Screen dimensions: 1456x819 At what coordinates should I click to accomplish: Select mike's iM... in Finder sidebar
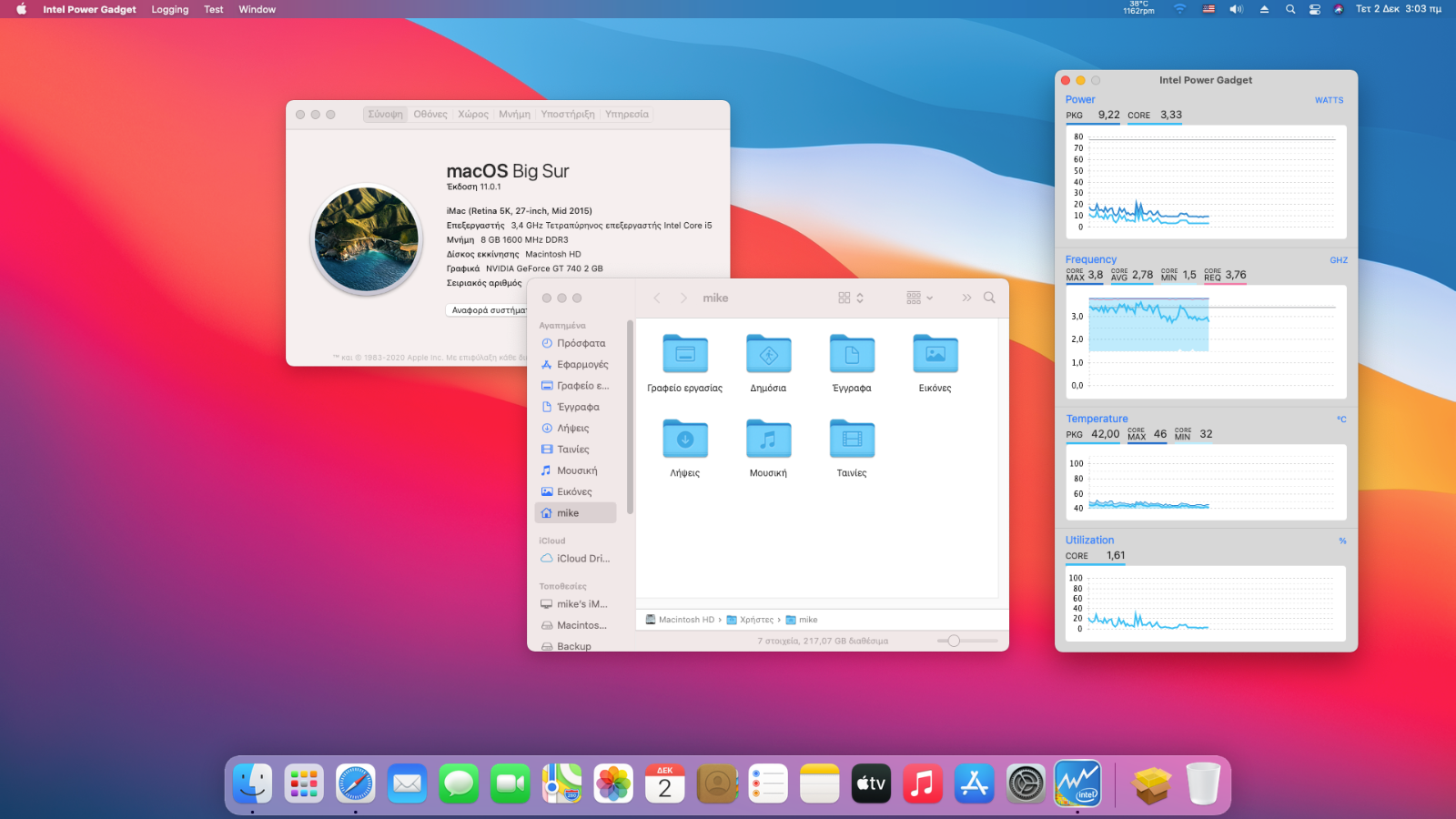point(576,604)
